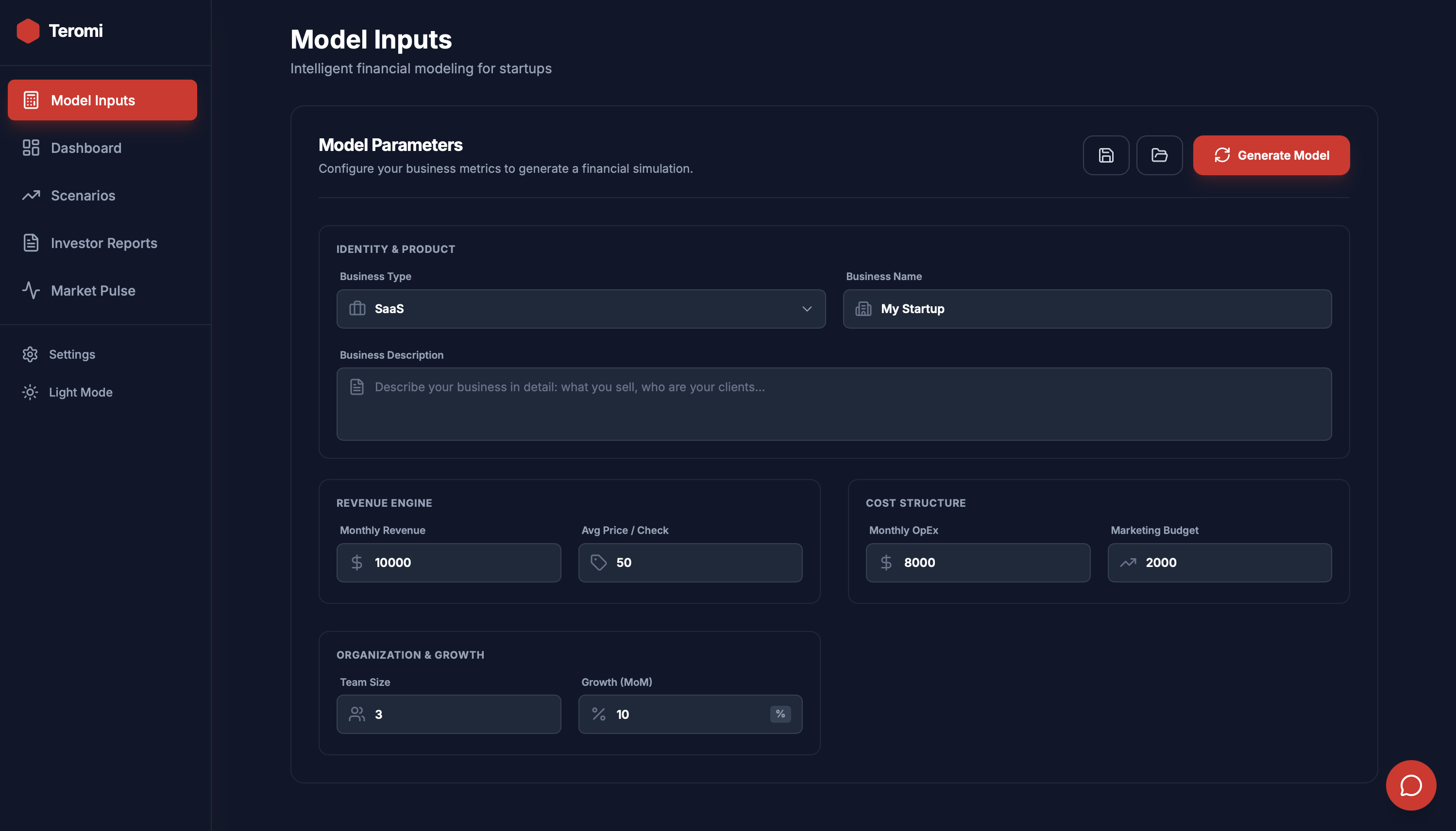Viewport: 1456px width, 831px height.
Task: Expand the SaaS business type selector
Action: pyautogui.click(x=580, y=309)
